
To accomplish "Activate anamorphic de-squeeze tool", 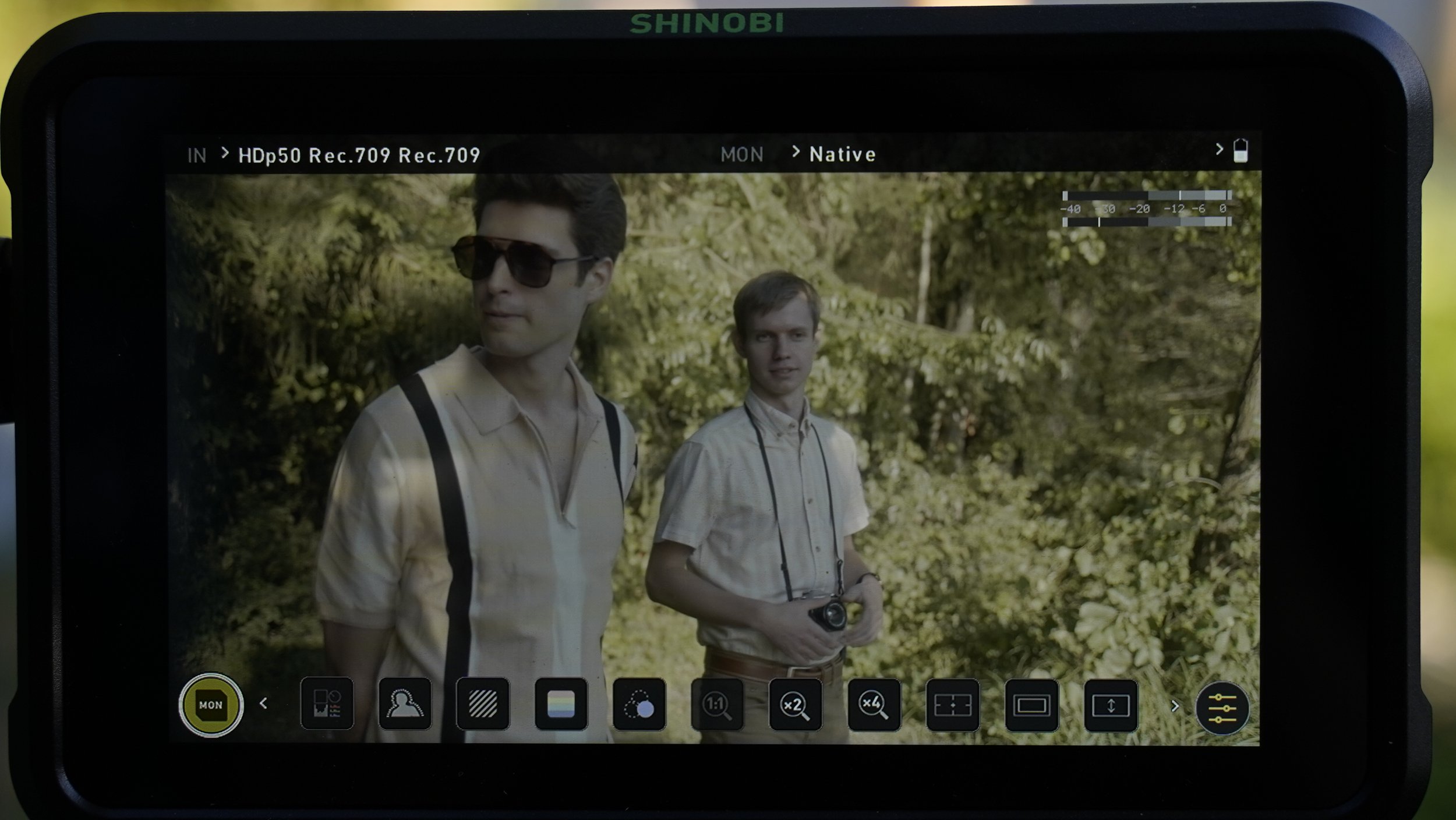I will tap(1110, 705).
